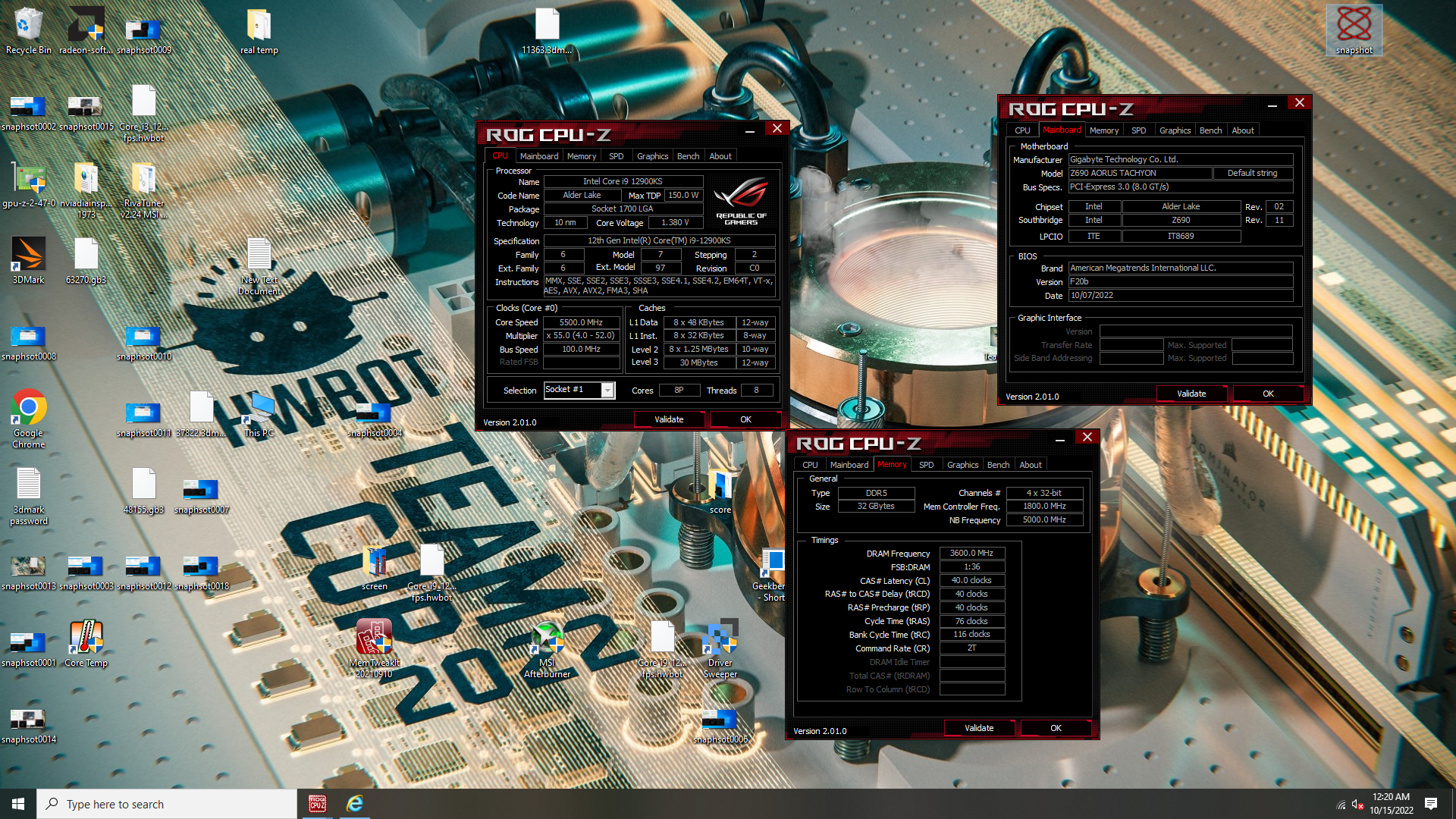Click Validate in the Memory window
Screen dimensions: 1456x819
point(979,728)
